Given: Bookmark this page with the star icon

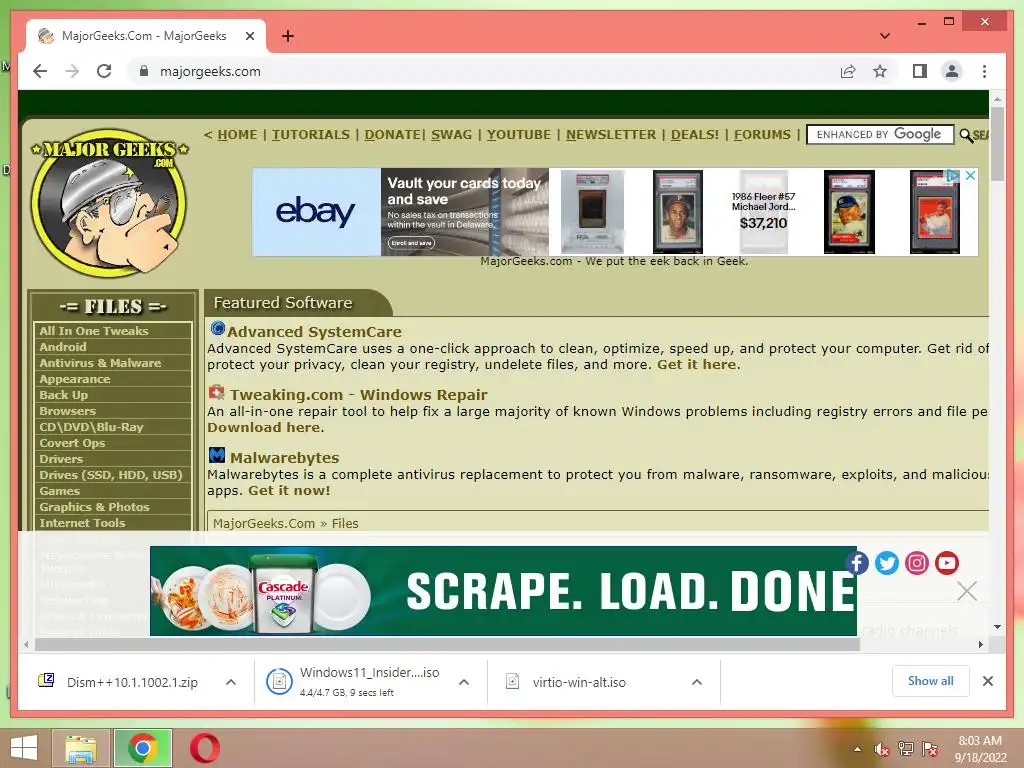Looking at the screenshot, I should click(x=880, y=71).
